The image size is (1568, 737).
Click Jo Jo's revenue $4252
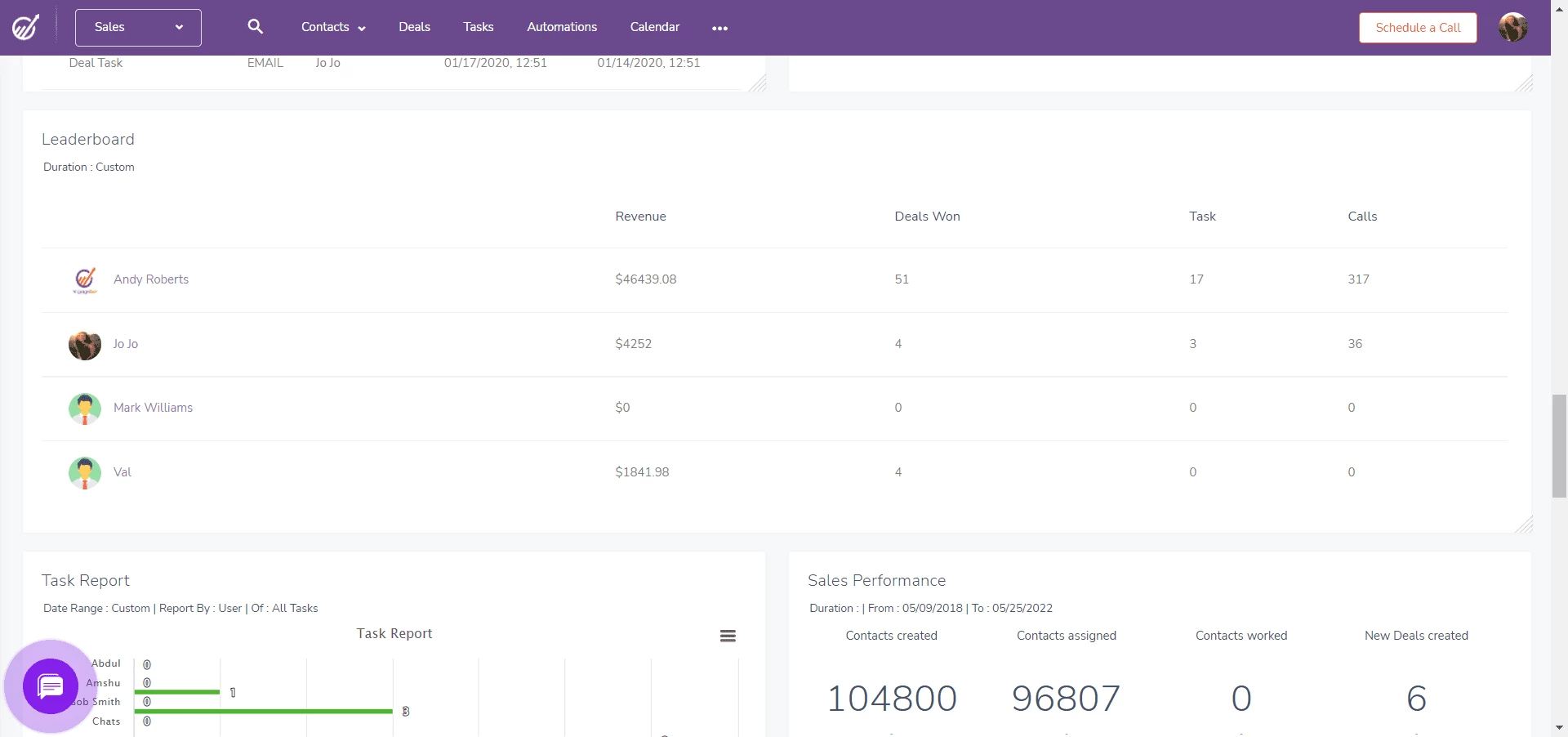coord(633,344)
